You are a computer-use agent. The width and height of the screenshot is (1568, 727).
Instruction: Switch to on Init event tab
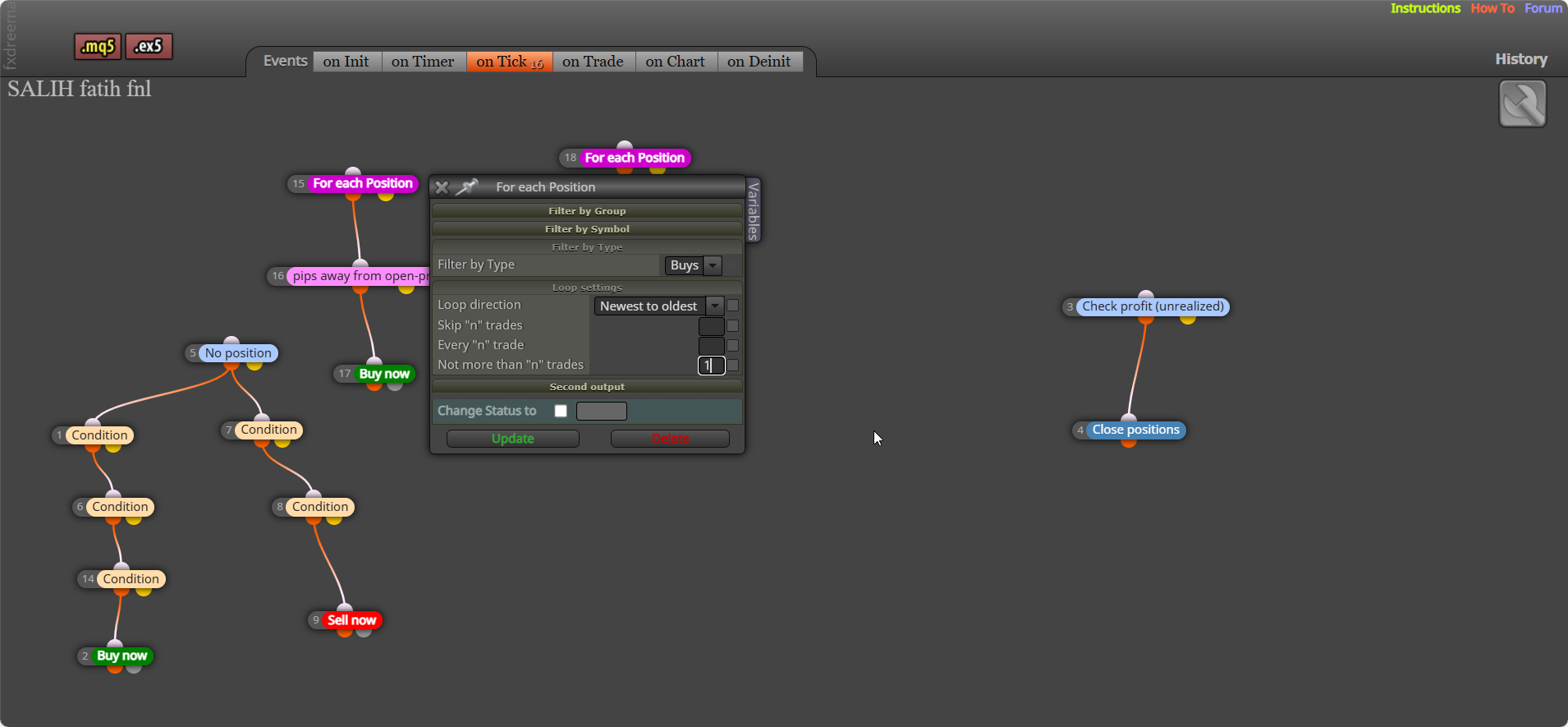click(x=346, y=62)
